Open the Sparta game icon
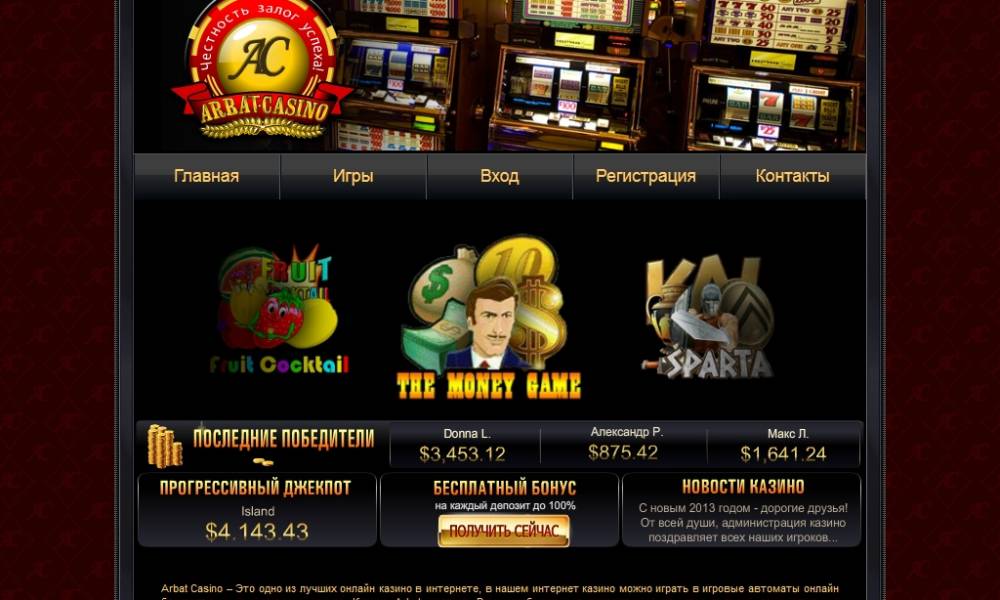 708,317
